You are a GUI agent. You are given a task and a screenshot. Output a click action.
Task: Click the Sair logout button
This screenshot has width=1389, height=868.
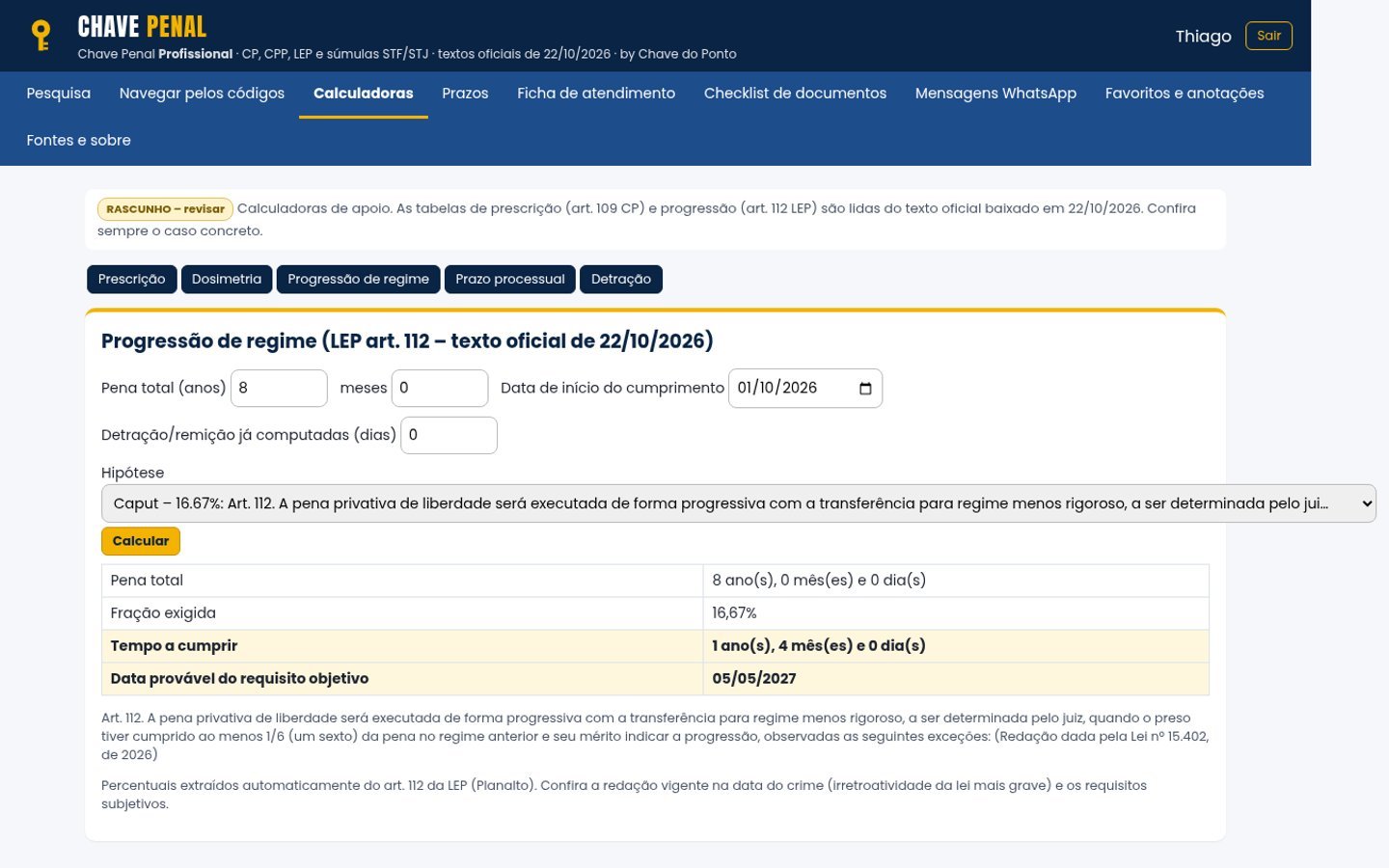[x=1268, y=36]
